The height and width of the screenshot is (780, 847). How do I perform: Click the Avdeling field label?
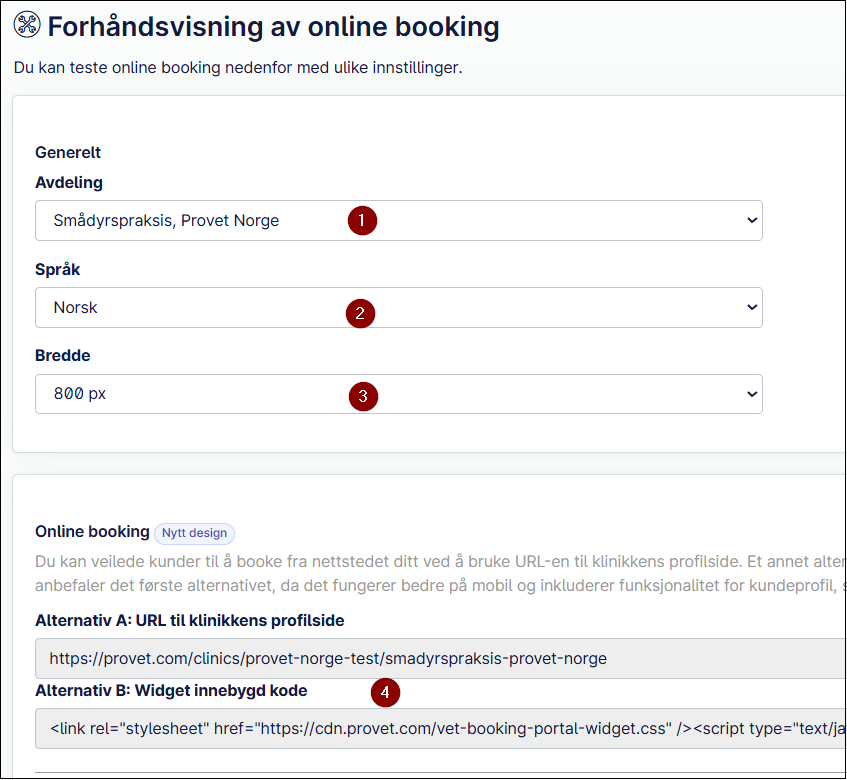(69, 183)
